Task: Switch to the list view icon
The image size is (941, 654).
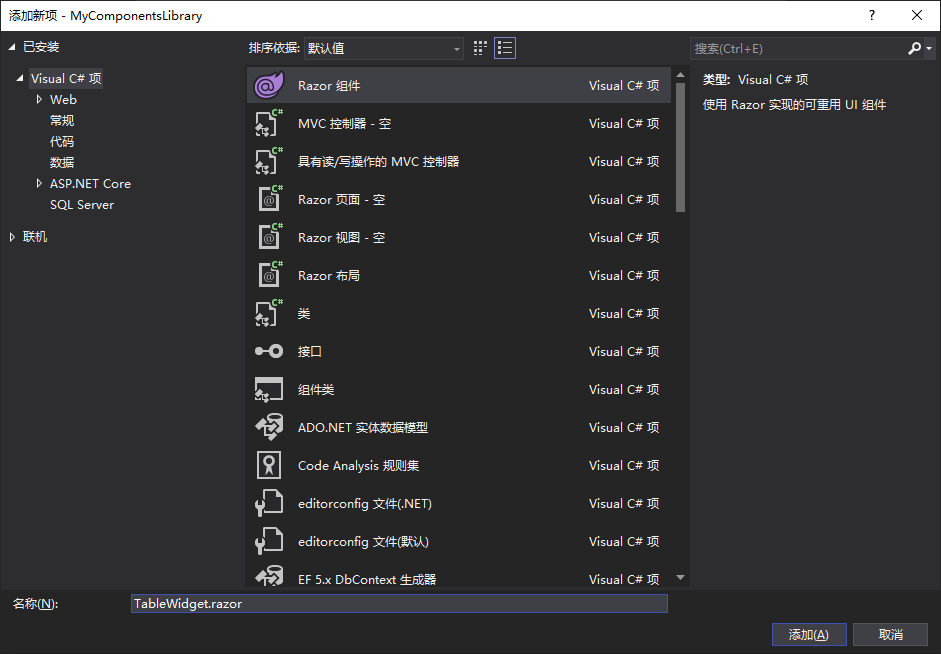Action: 505,48
